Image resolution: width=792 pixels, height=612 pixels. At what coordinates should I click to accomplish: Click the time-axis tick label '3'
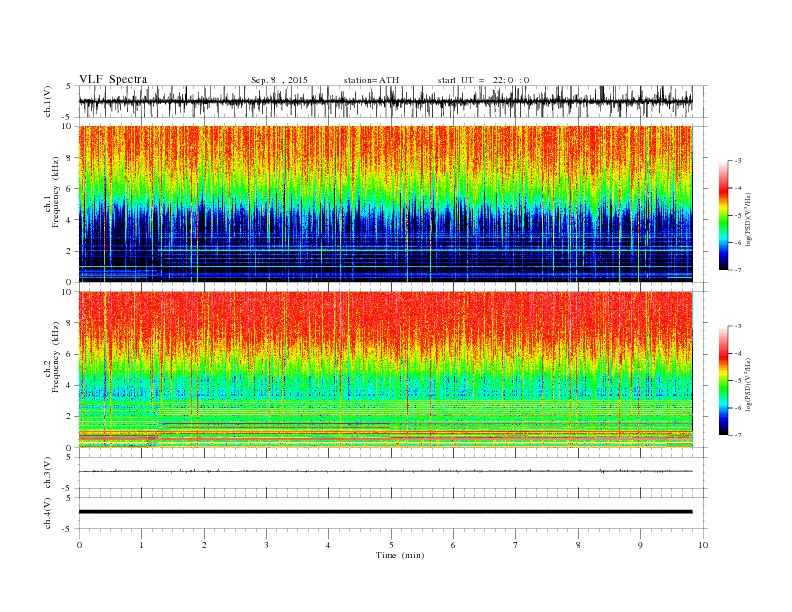(x=266, y=545)
